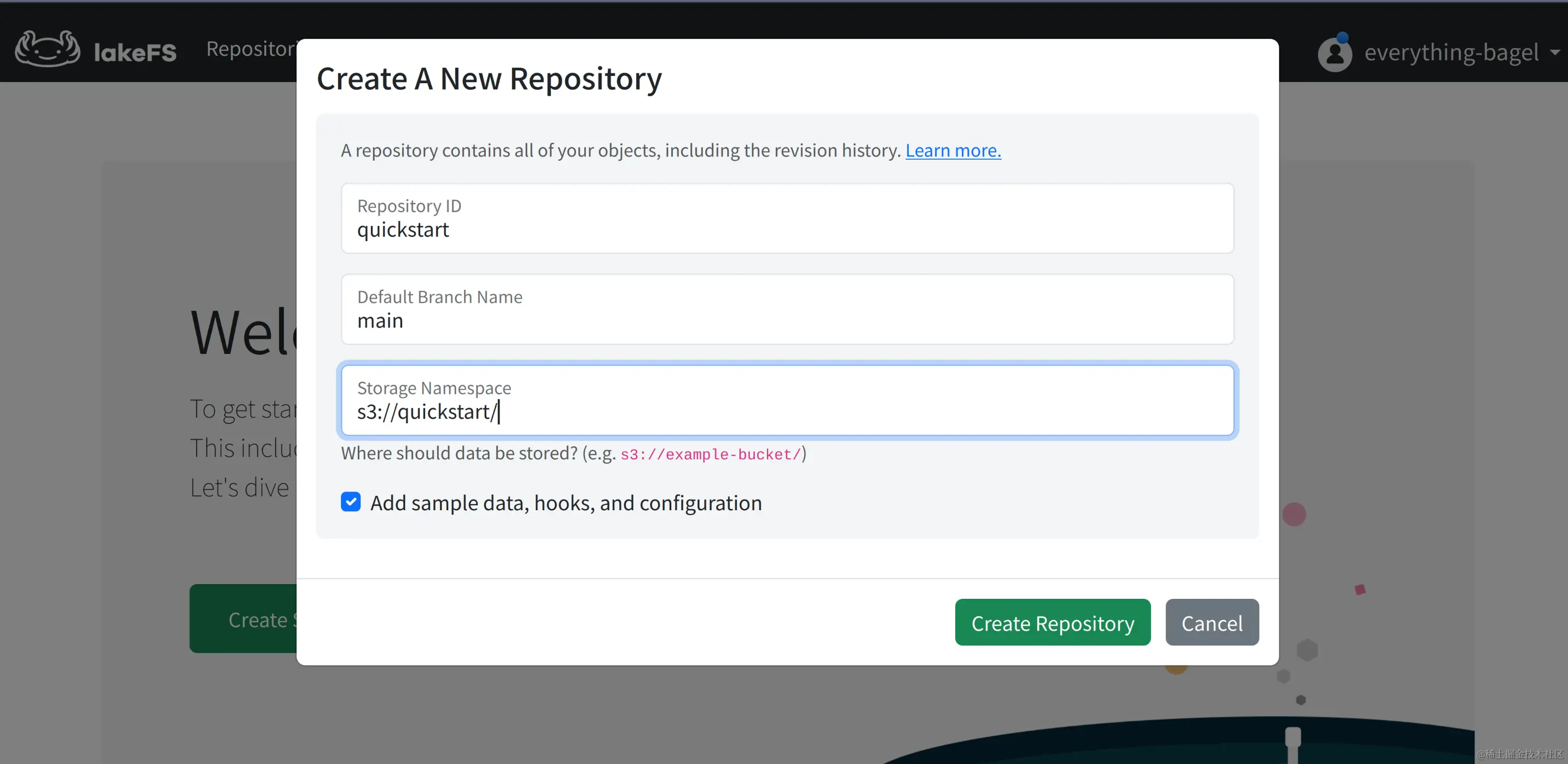
Task: Uncheck Add sample data, hooks, and configuration
Action: click(351, 502)
